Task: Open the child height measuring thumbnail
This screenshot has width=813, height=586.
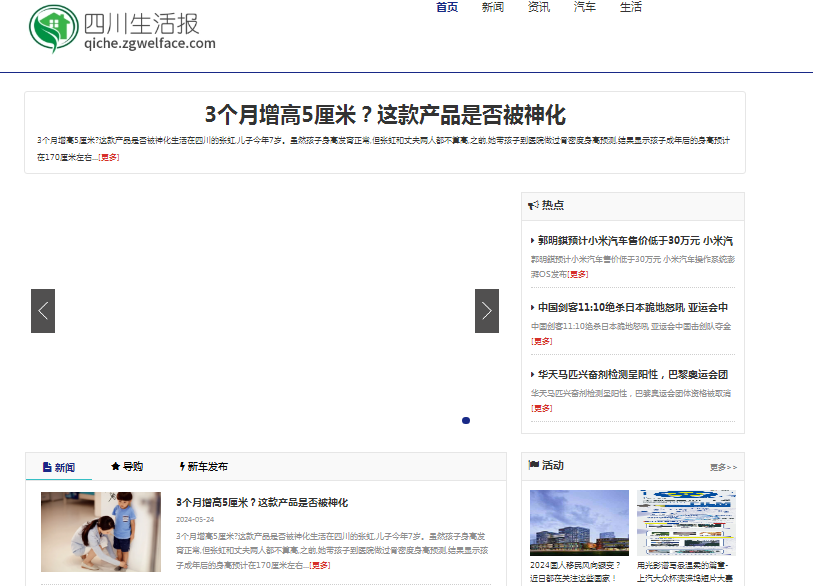Action: [101, 532]
